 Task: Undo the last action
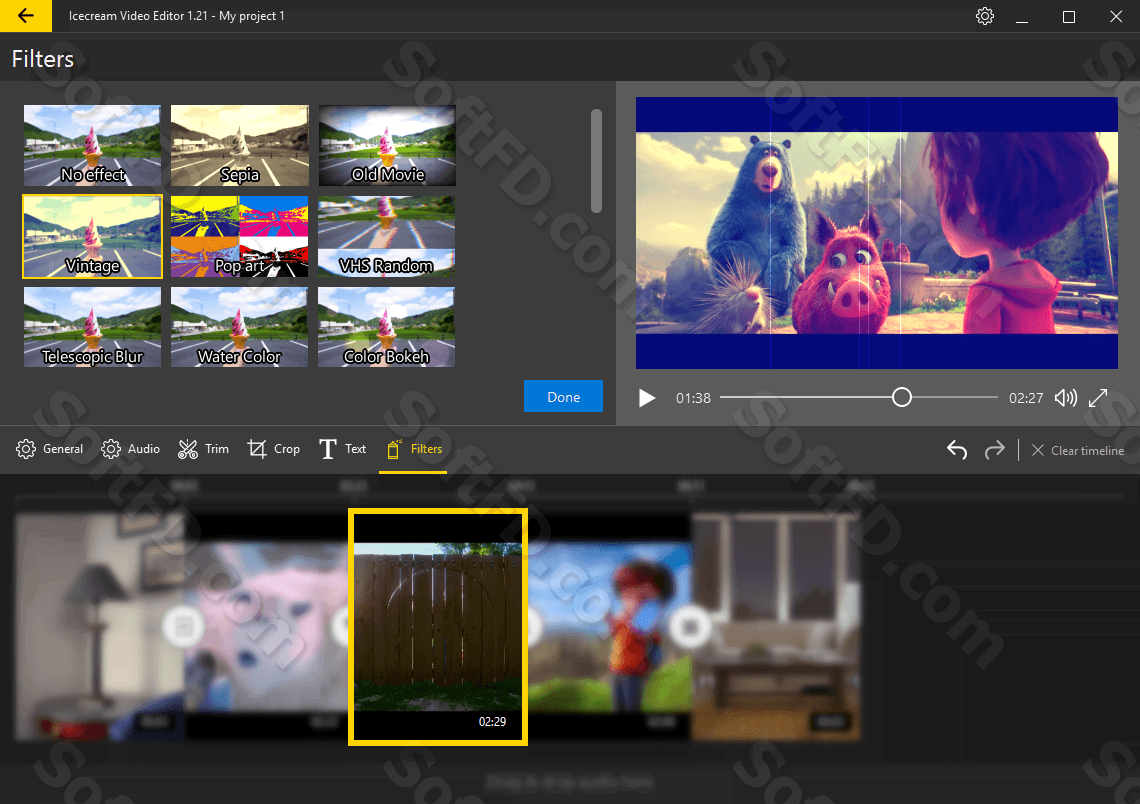click(957, 450)
